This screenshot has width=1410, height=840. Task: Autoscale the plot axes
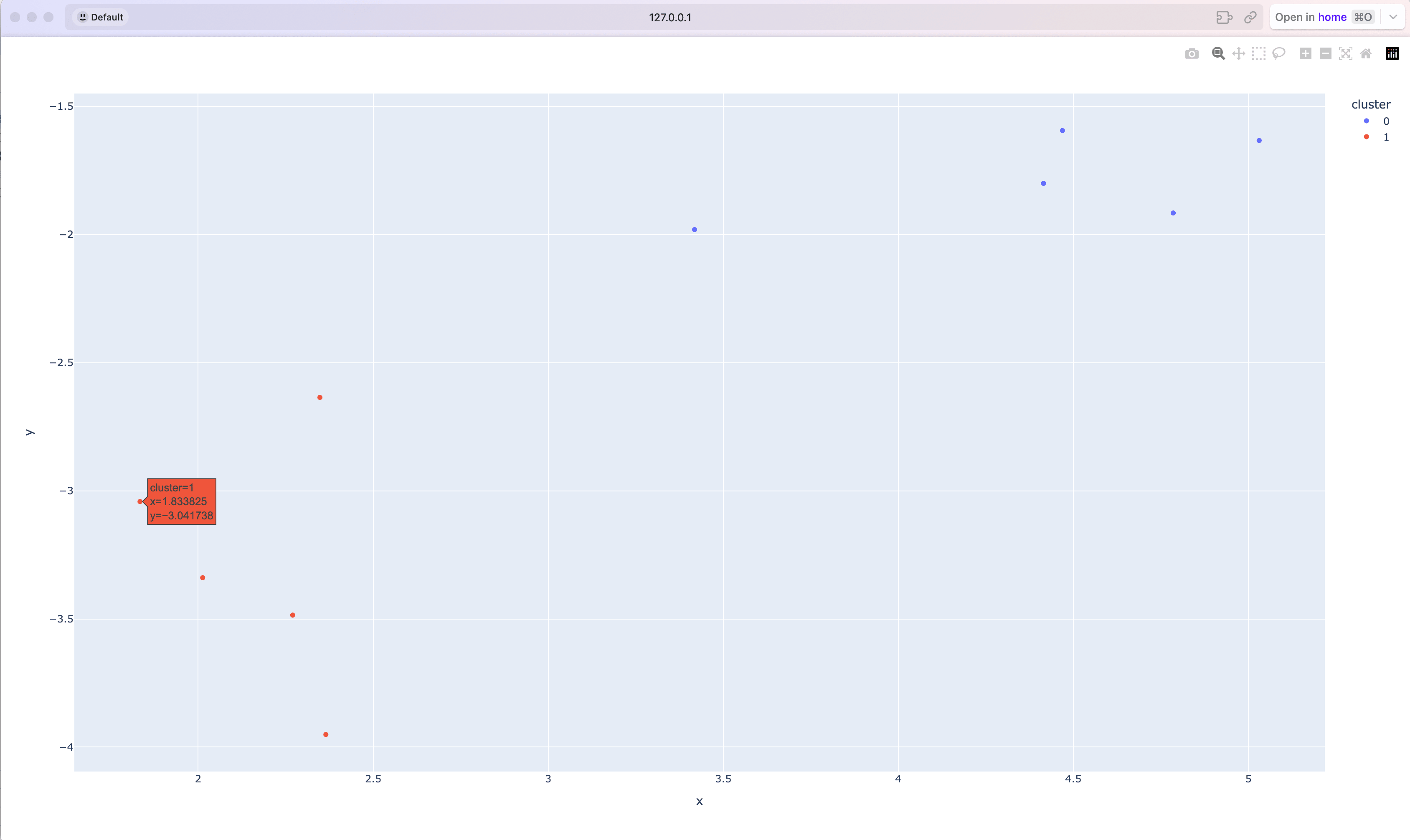[x=1345, y=54]
